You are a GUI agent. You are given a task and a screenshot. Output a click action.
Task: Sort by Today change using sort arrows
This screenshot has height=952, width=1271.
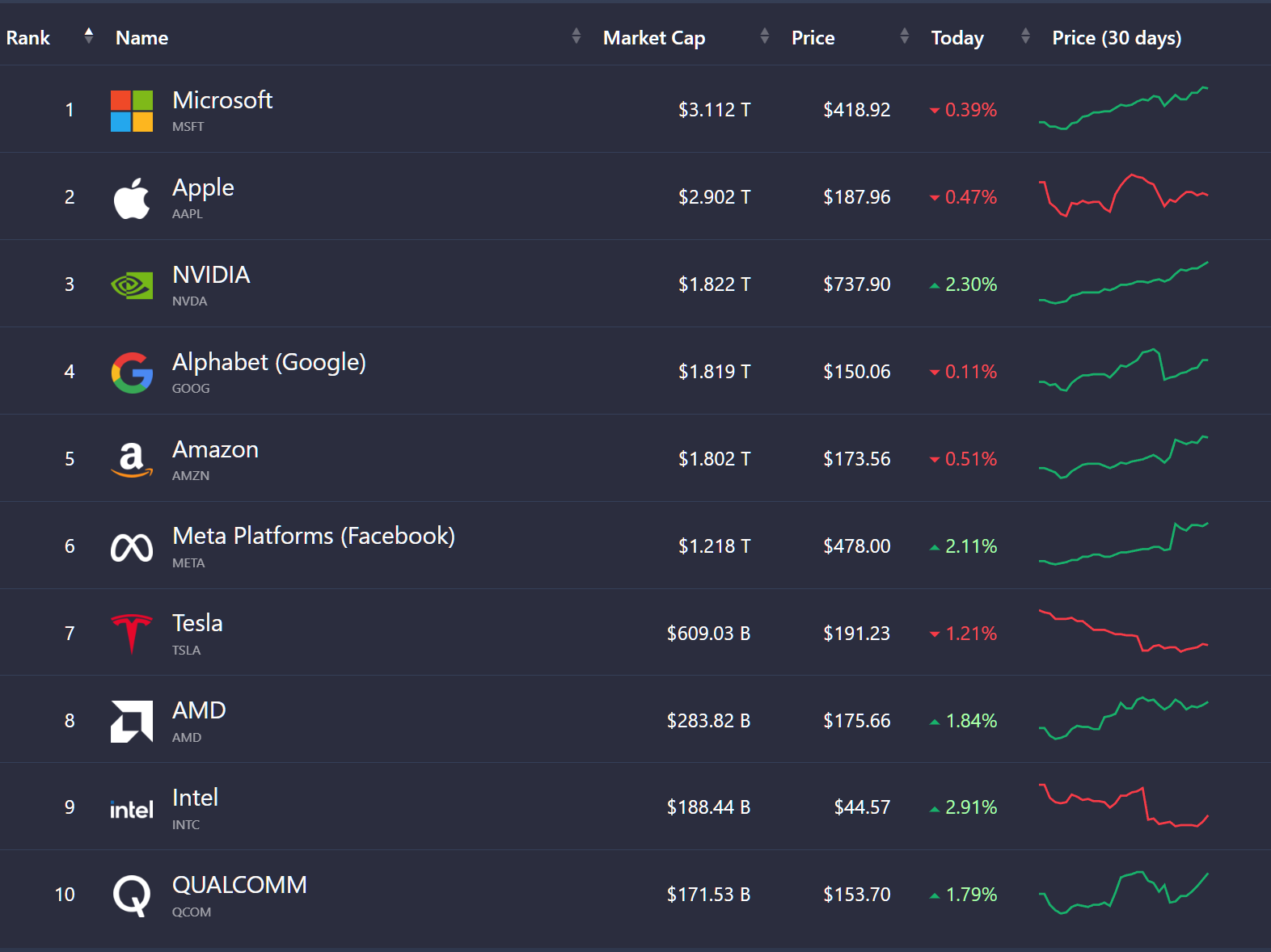tap(1025, 36)
